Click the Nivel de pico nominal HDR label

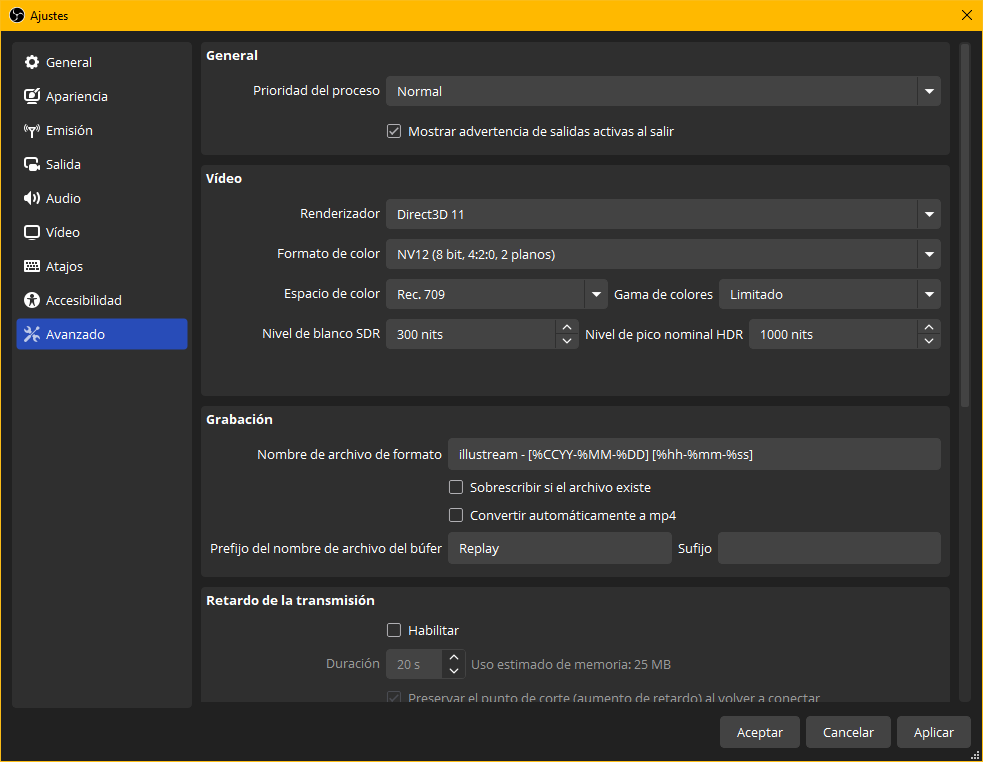point(664,334)
